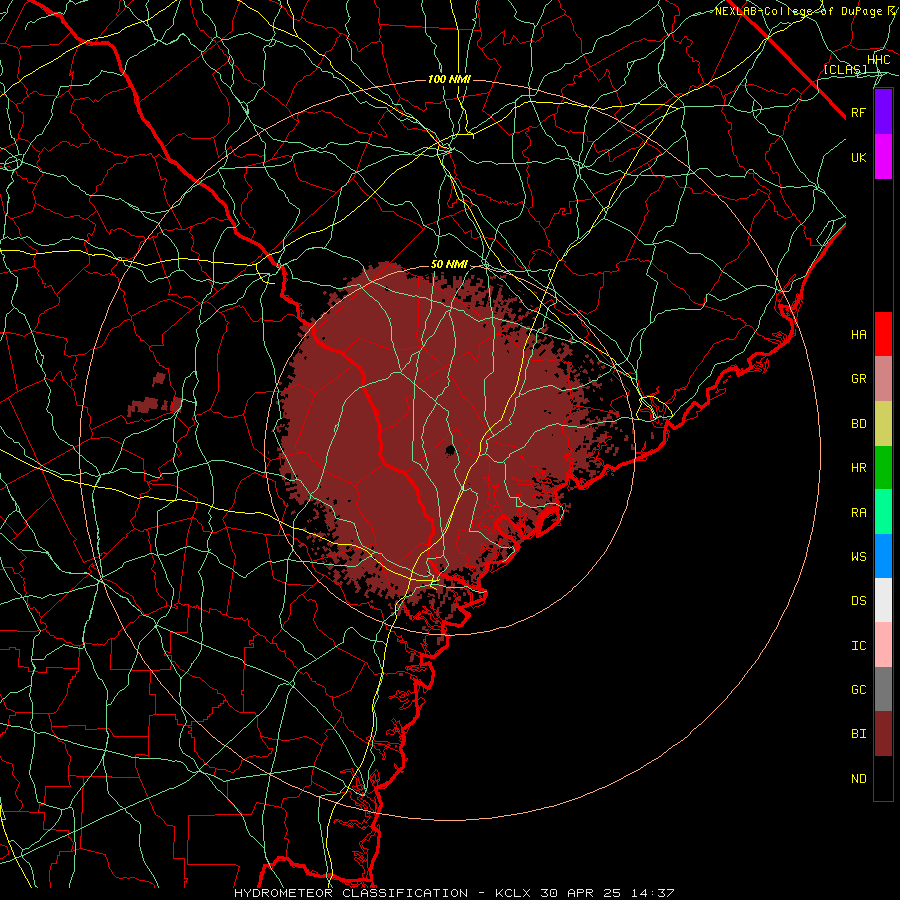Click the GC legend label
The width and height of the screenshot is (900, 900).
859,689
